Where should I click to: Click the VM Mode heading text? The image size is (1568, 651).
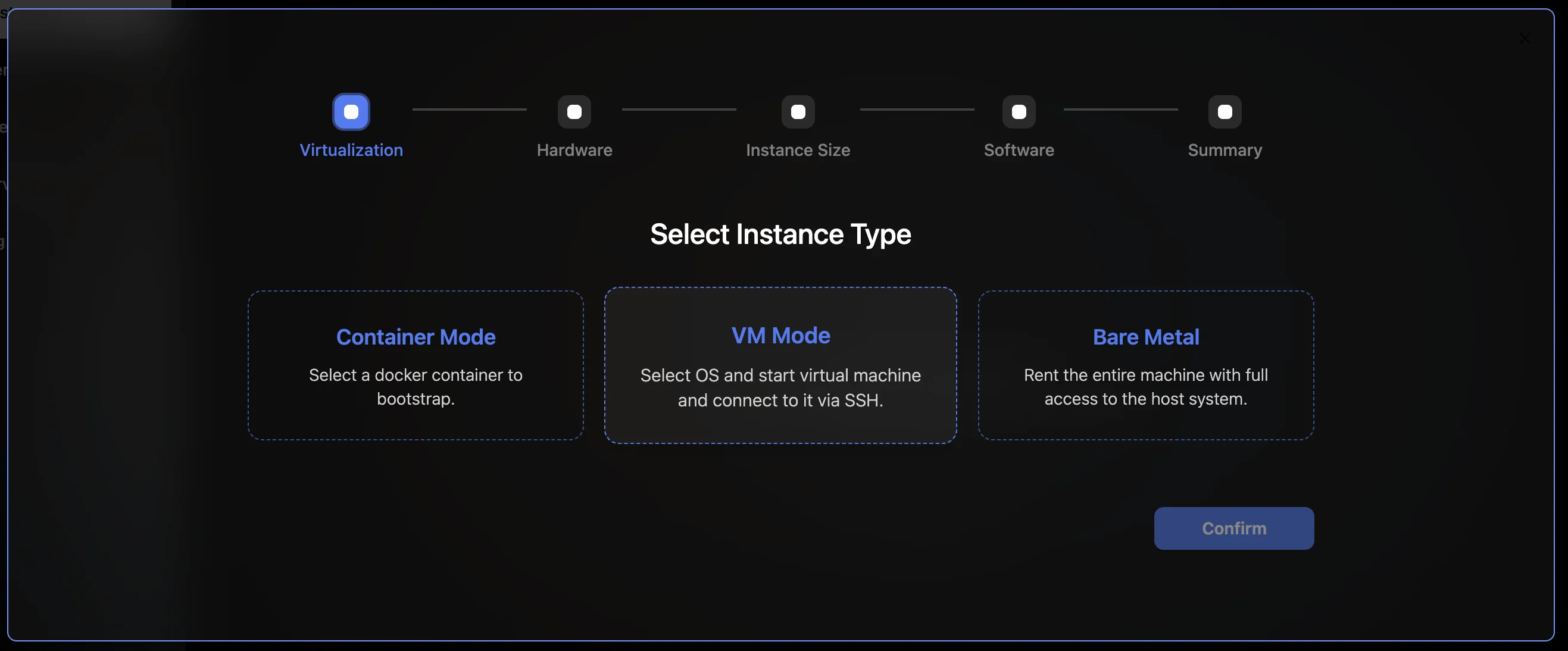780,335
